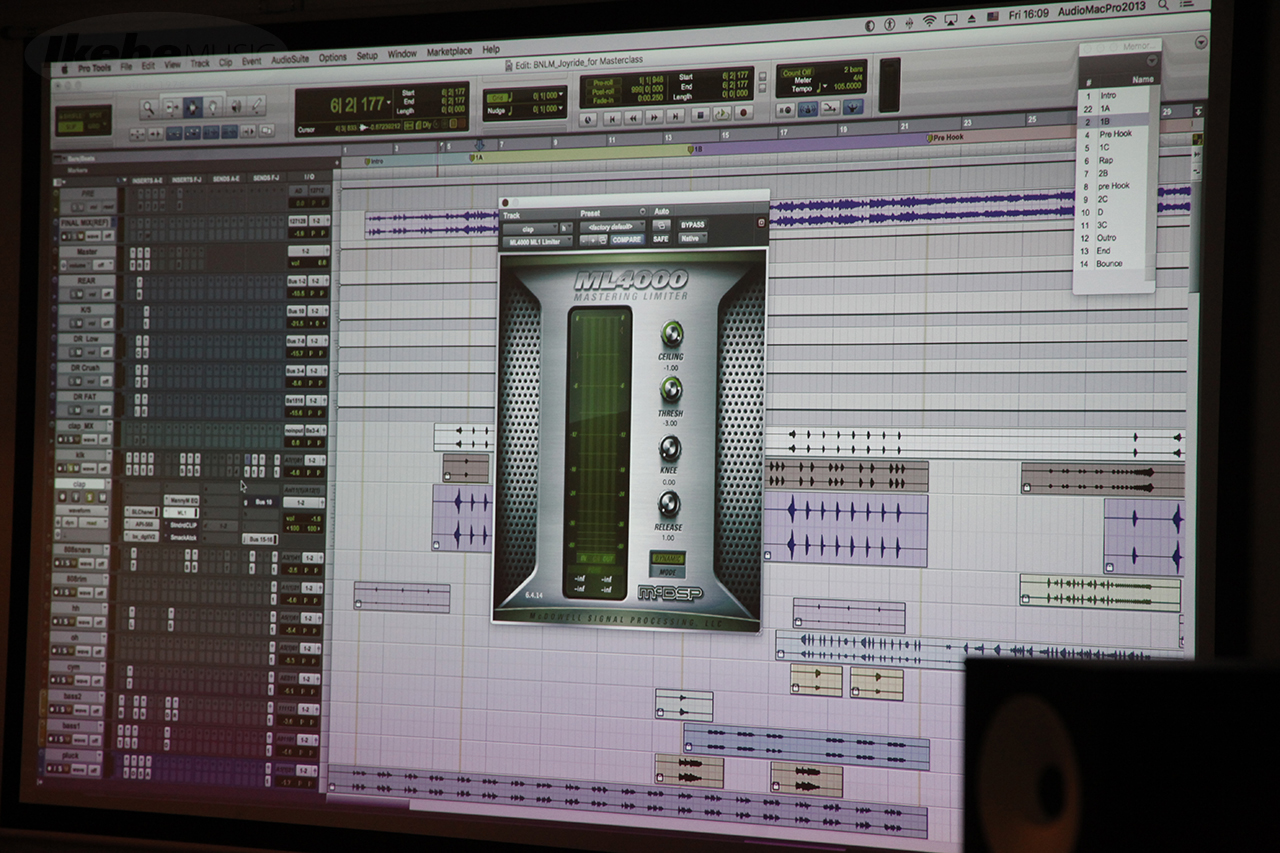Open the Setup menu

click(367, 56)
